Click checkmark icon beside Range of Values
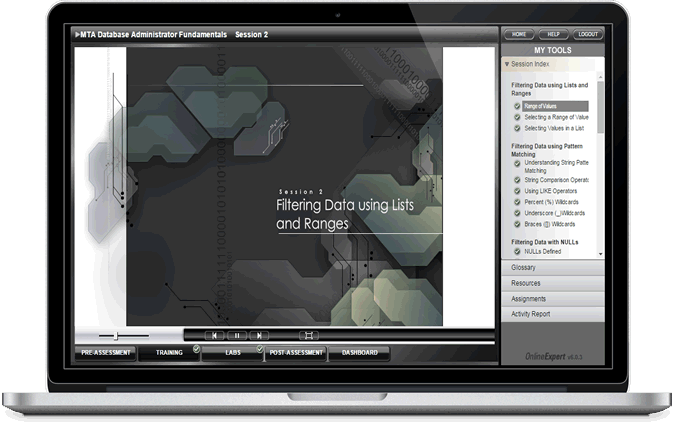673x425 pixels. click(x=517, y=106)
